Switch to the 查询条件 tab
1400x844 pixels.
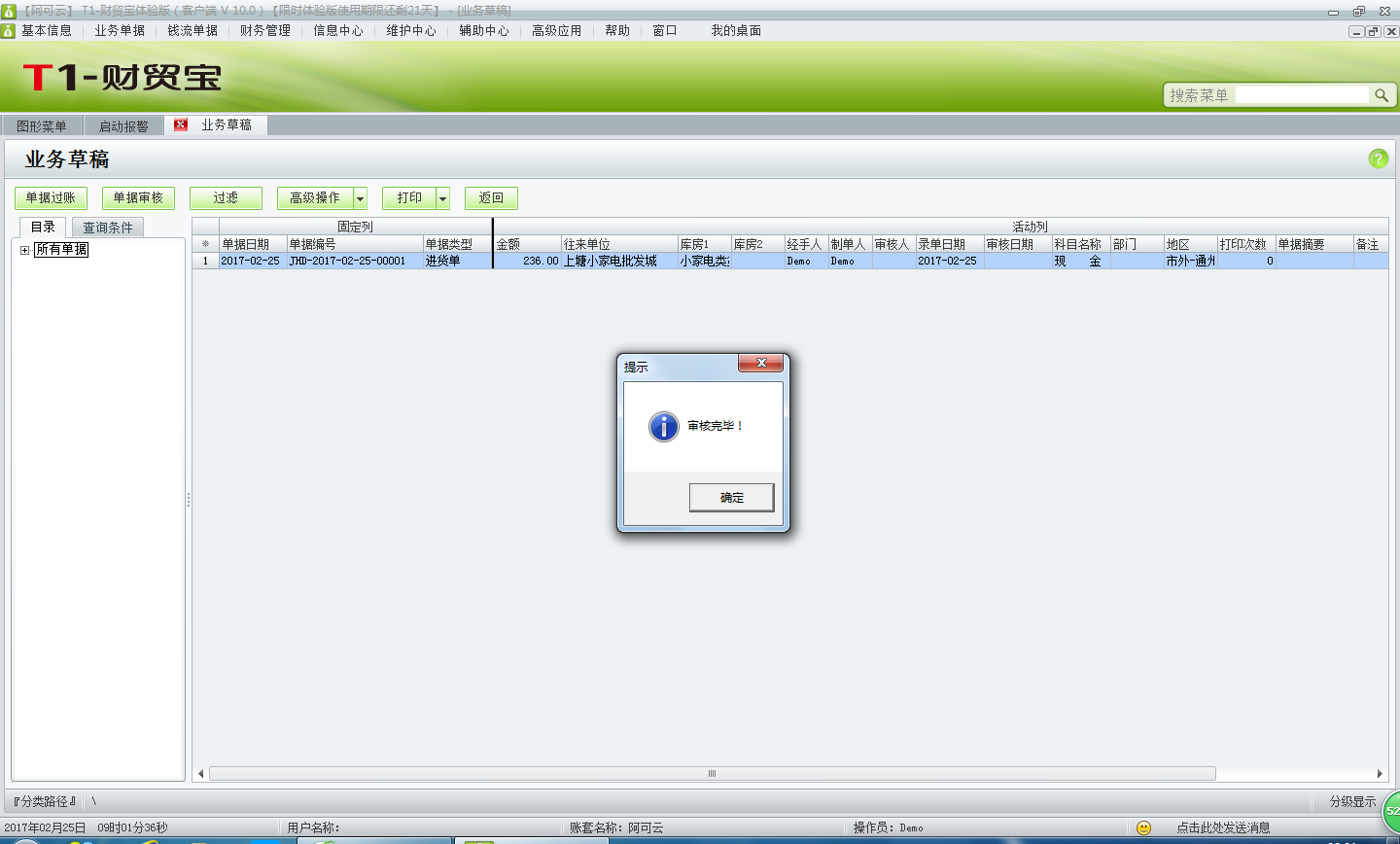pos(107,225)
